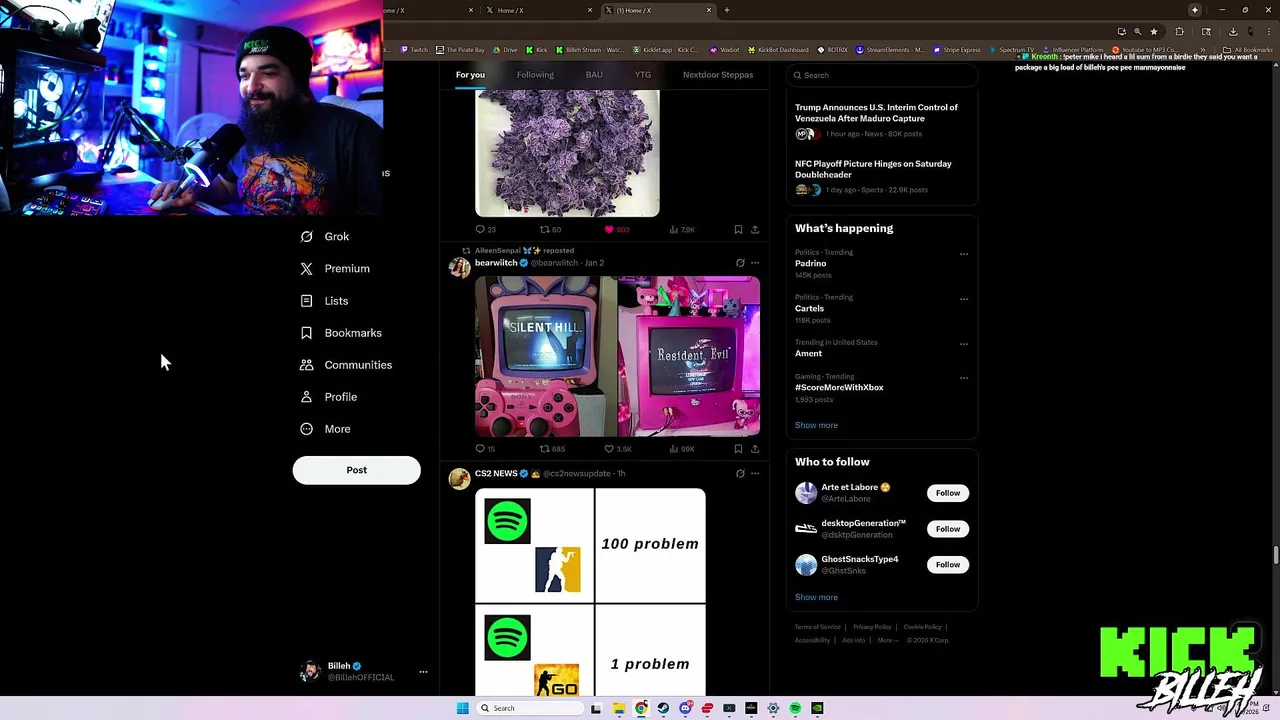Open options for #ScoreMoreWithXbox trend
This screenshot has height=720, width=1280.
tap(964, 378)
